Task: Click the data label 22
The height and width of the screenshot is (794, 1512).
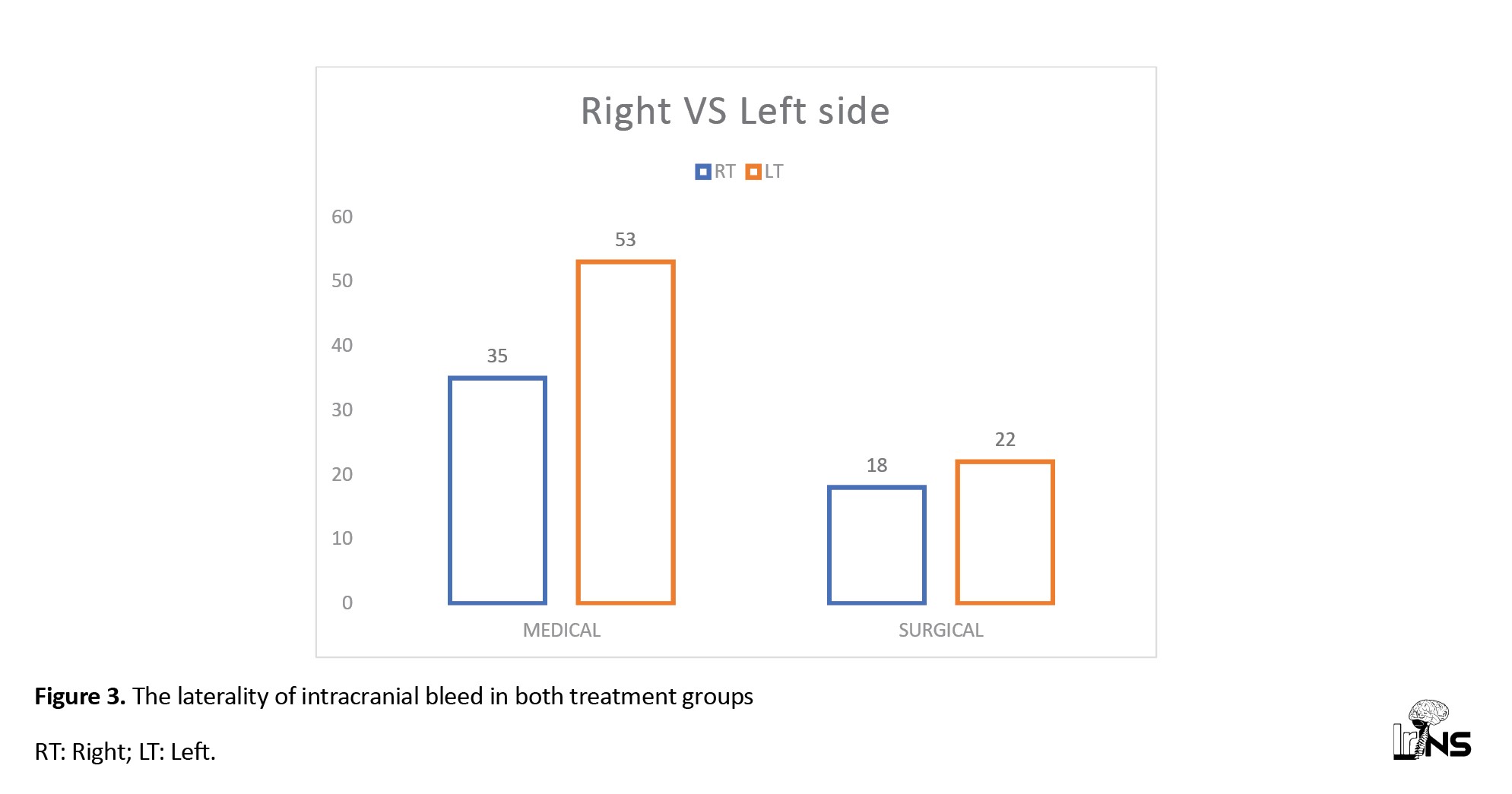Action: click(1004, 439)
